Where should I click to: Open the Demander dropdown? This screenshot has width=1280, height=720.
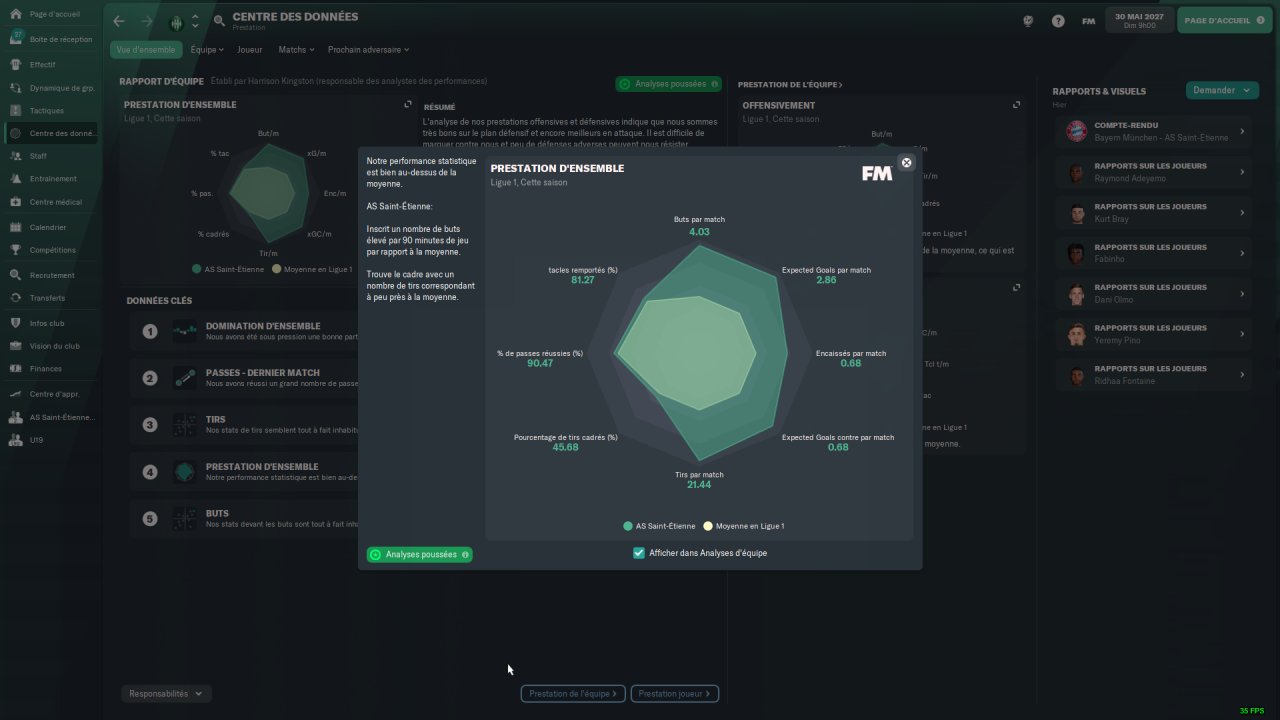click(x=1222, y=90)
